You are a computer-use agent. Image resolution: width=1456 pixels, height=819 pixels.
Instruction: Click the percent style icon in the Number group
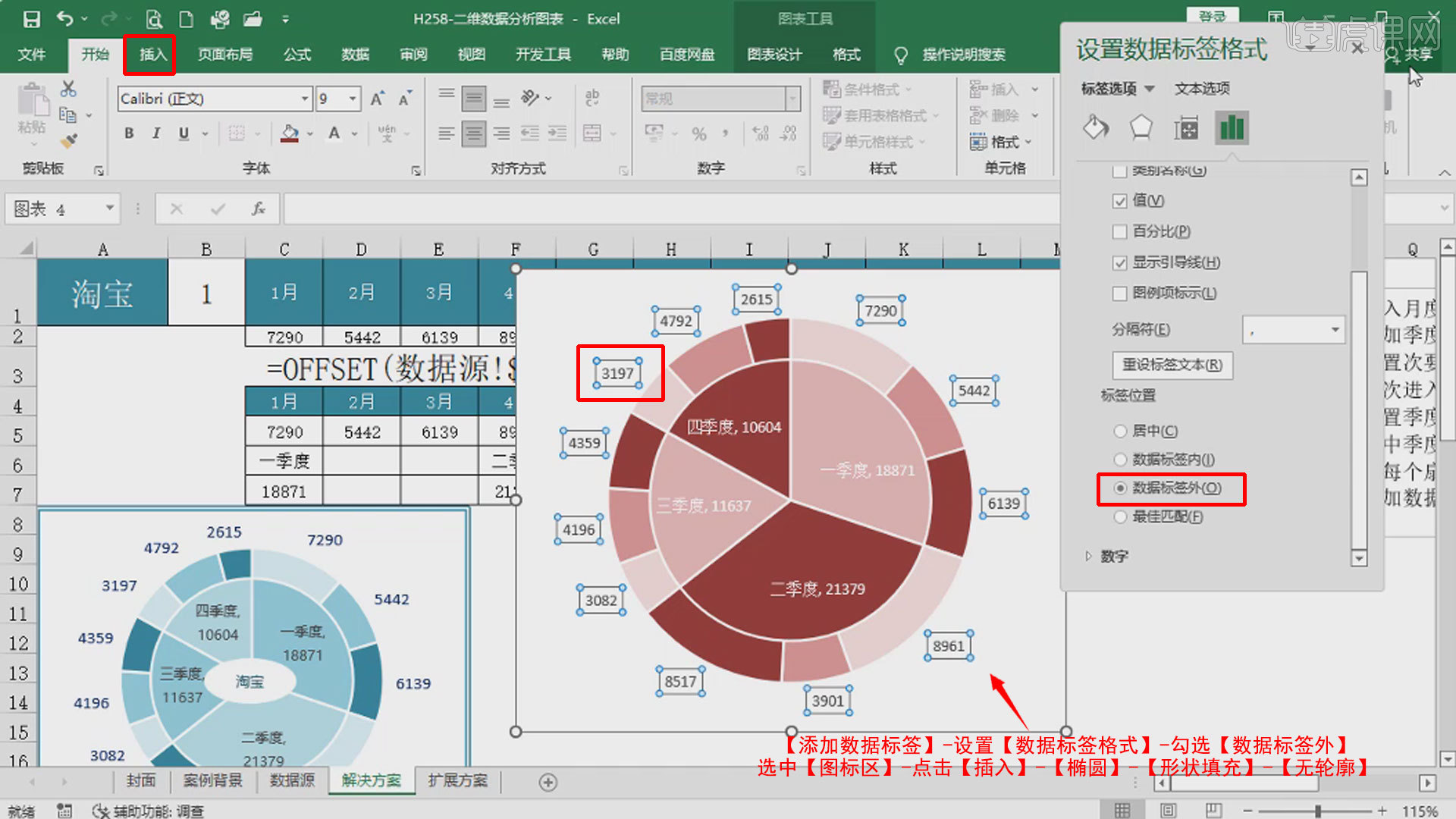coord(698,134)
